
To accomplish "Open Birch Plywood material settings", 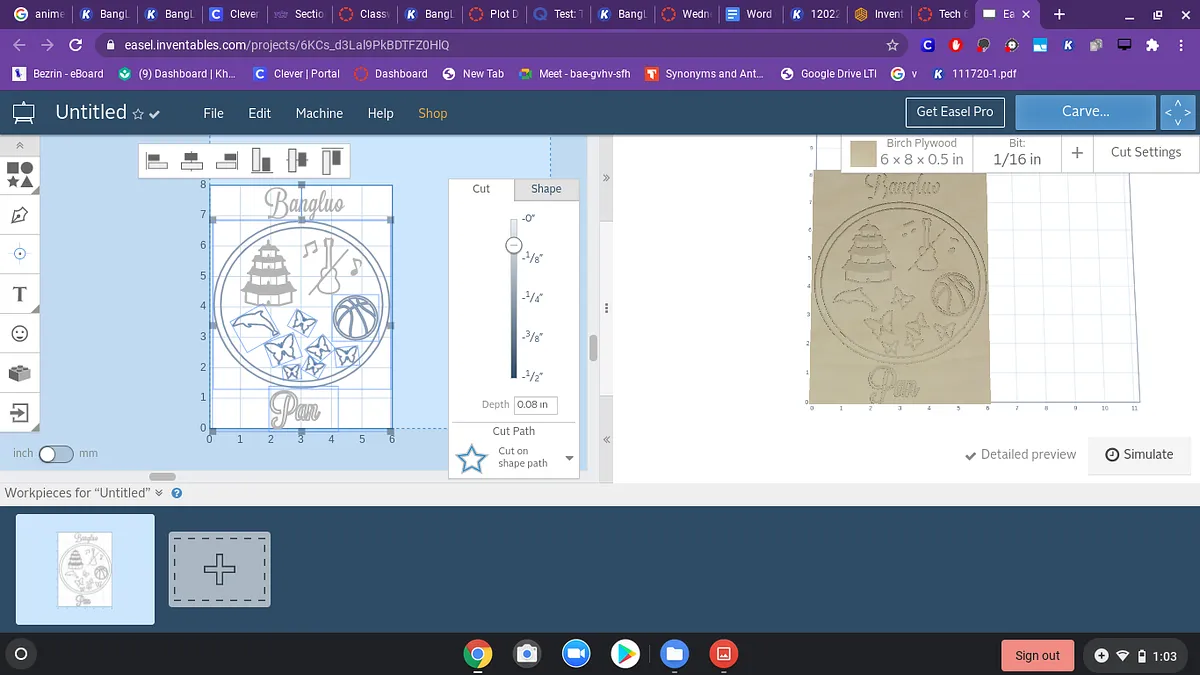I will point(922,152).
